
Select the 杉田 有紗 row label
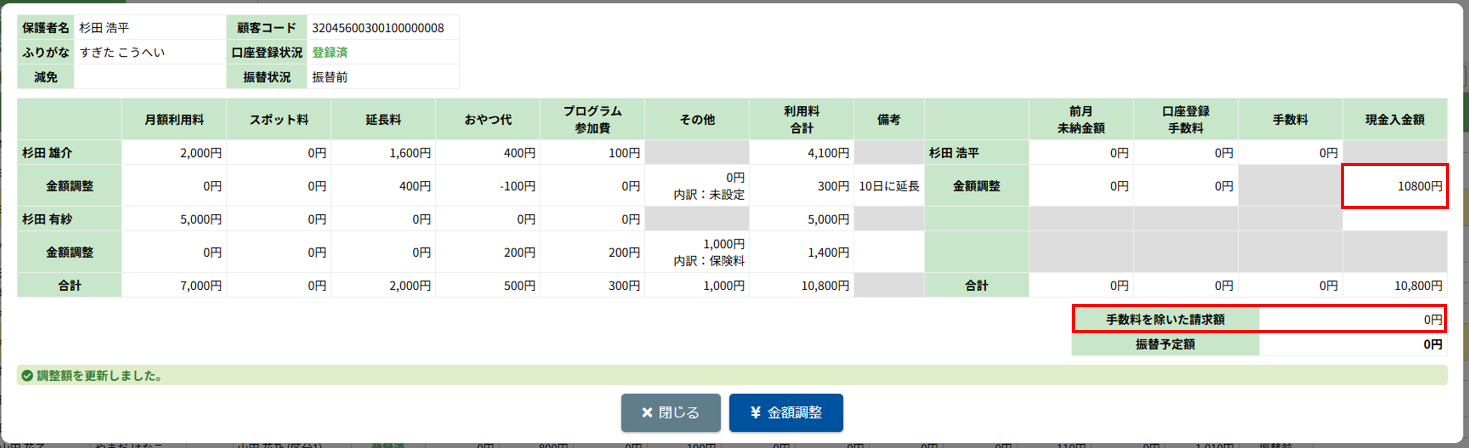48,219
